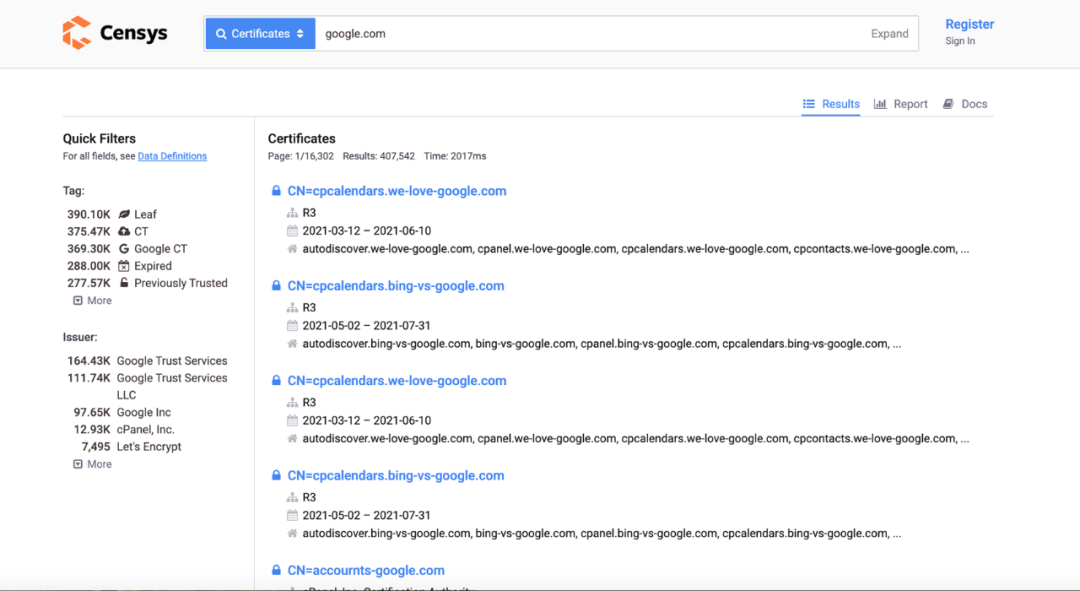
Task: Filter by the Google CT tag icon
Action: 124,249
